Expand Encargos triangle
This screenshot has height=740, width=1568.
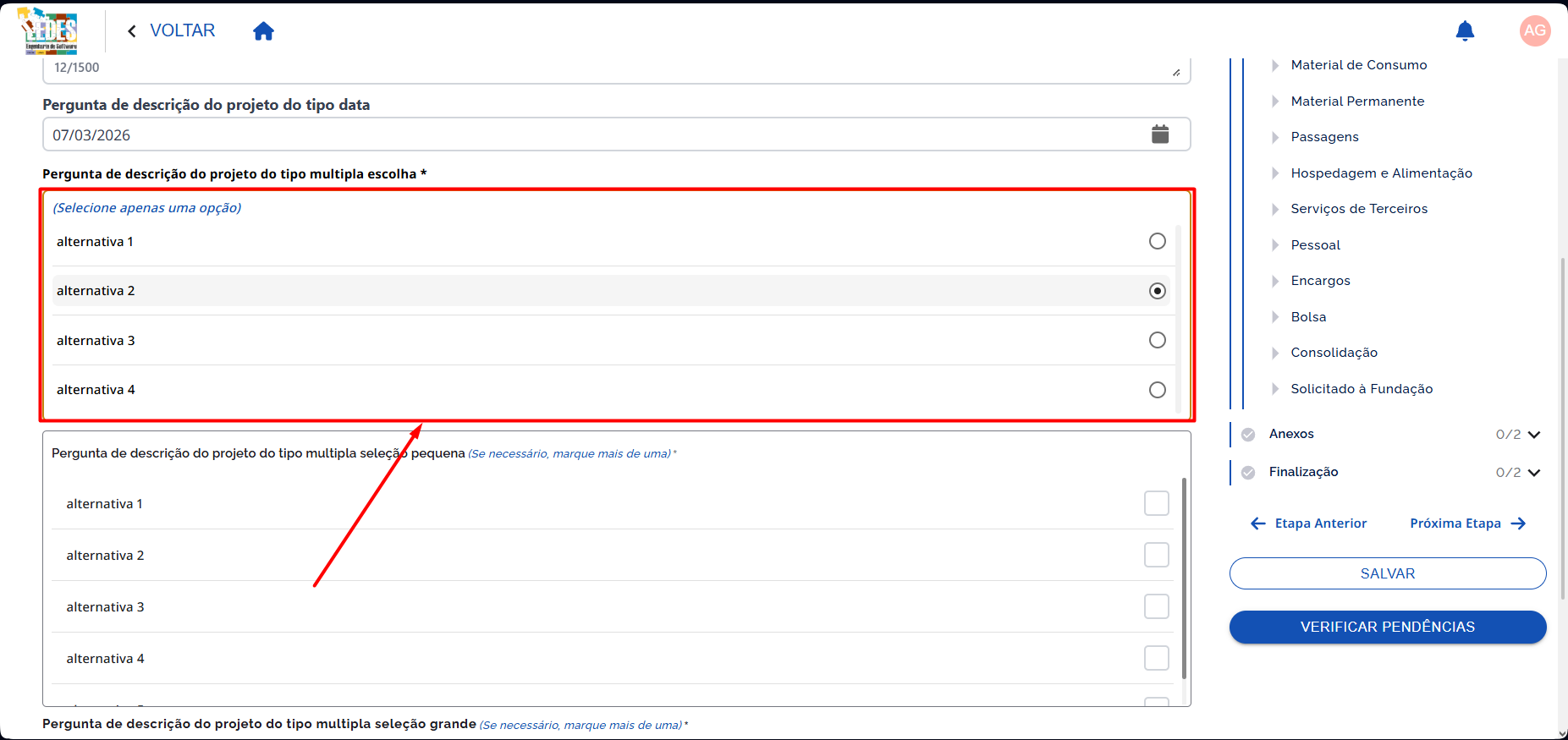(x=1275, y=281)
